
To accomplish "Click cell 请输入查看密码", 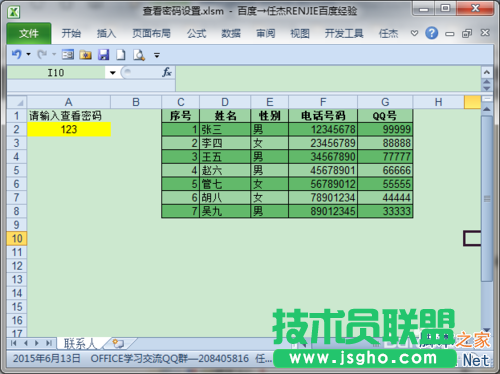I will 69,116.
